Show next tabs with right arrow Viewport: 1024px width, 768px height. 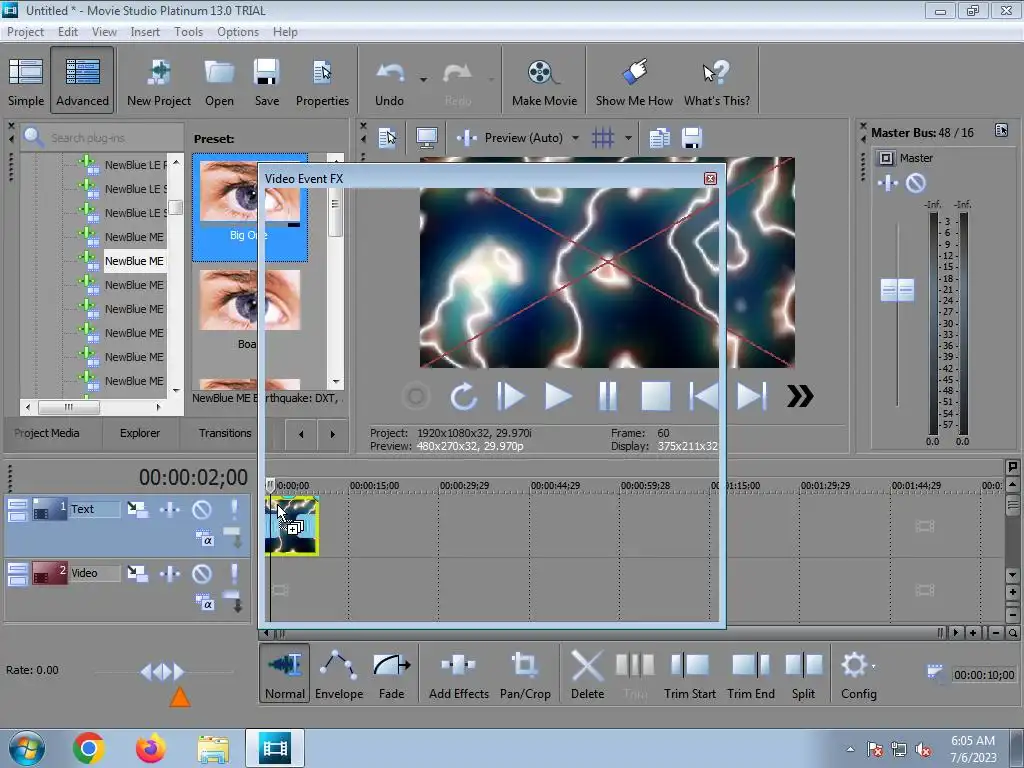click(x=332, y=434)
